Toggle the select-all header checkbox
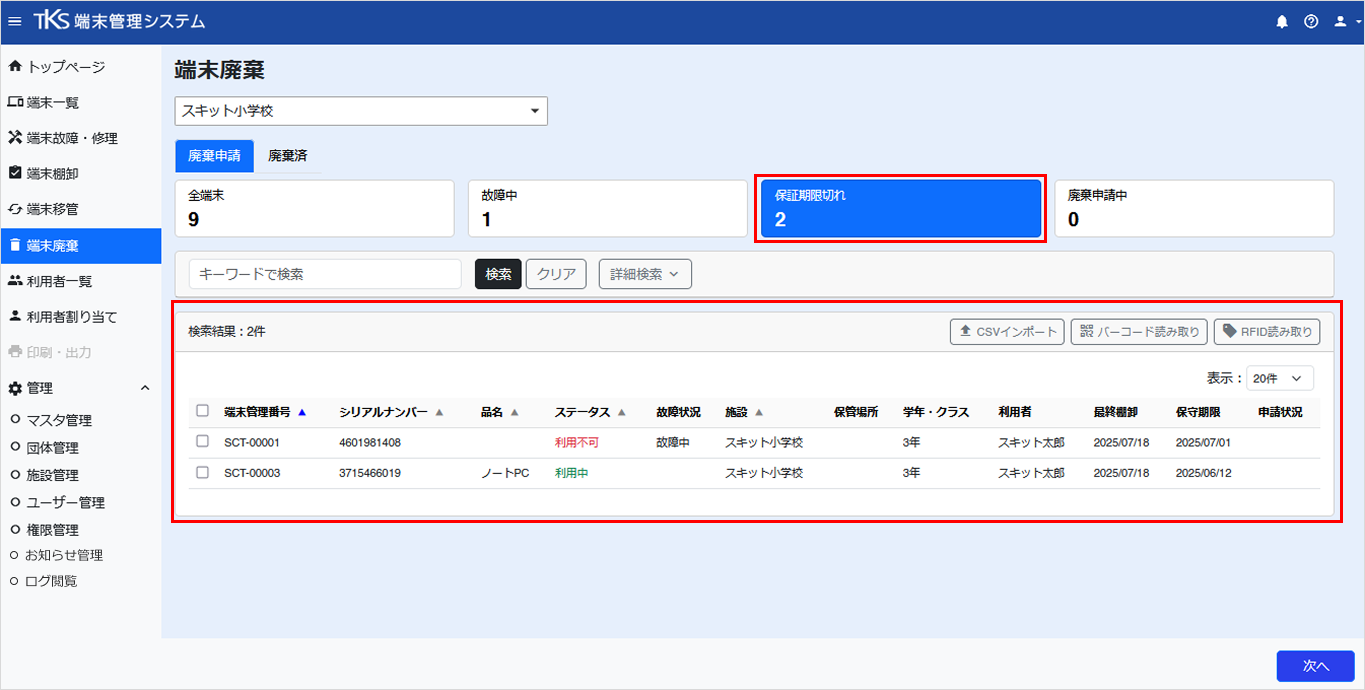This screenshot has width=1365, height=690. 203,411
